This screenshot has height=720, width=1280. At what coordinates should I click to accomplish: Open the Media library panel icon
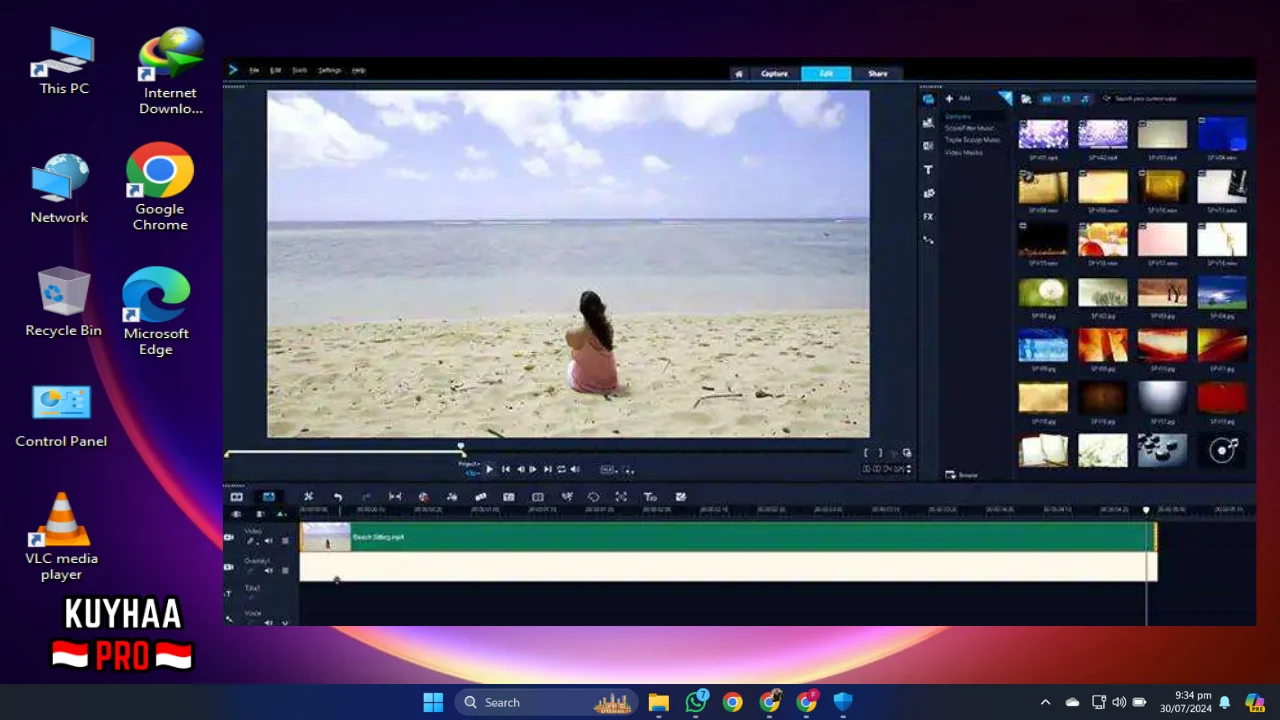point(928,99)
